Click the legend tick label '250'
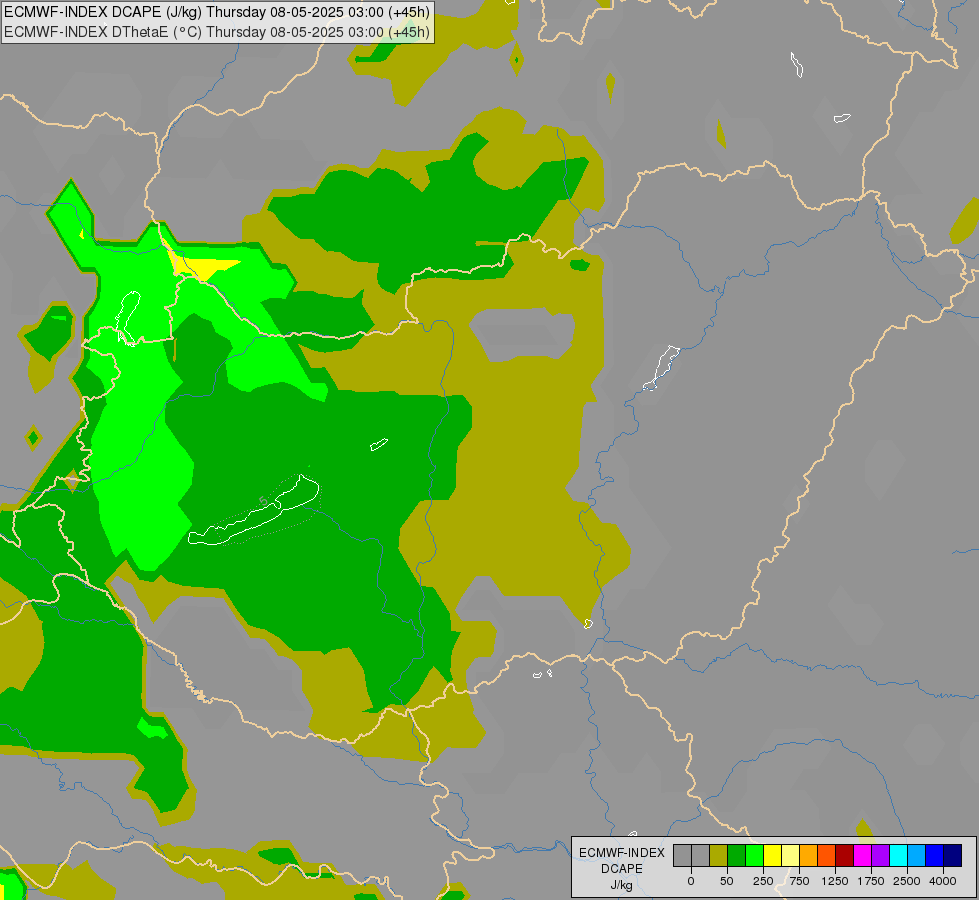Image resolution: width=979 pixels, height=900 pixels. pyautogui.click(x=763, y=881)
